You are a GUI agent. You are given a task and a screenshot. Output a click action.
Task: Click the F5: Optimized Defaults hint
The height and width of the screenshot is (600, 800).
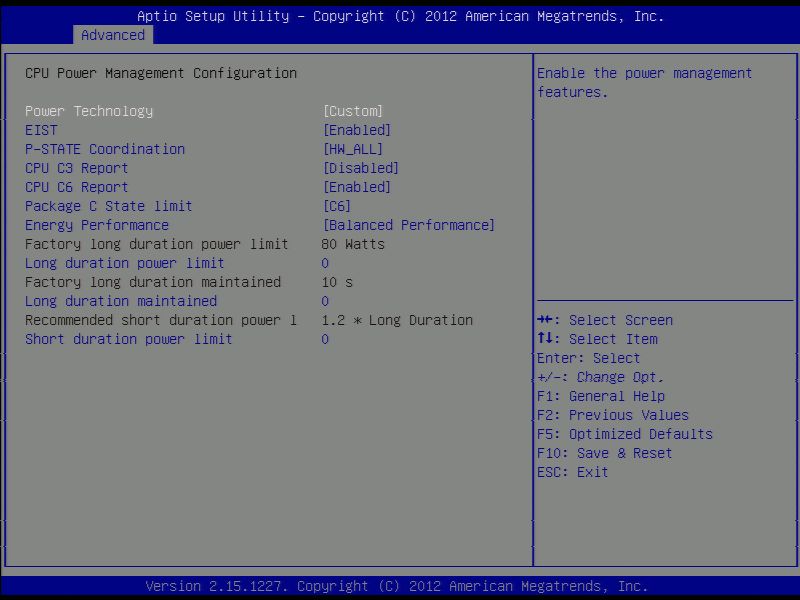click(625, 434)
